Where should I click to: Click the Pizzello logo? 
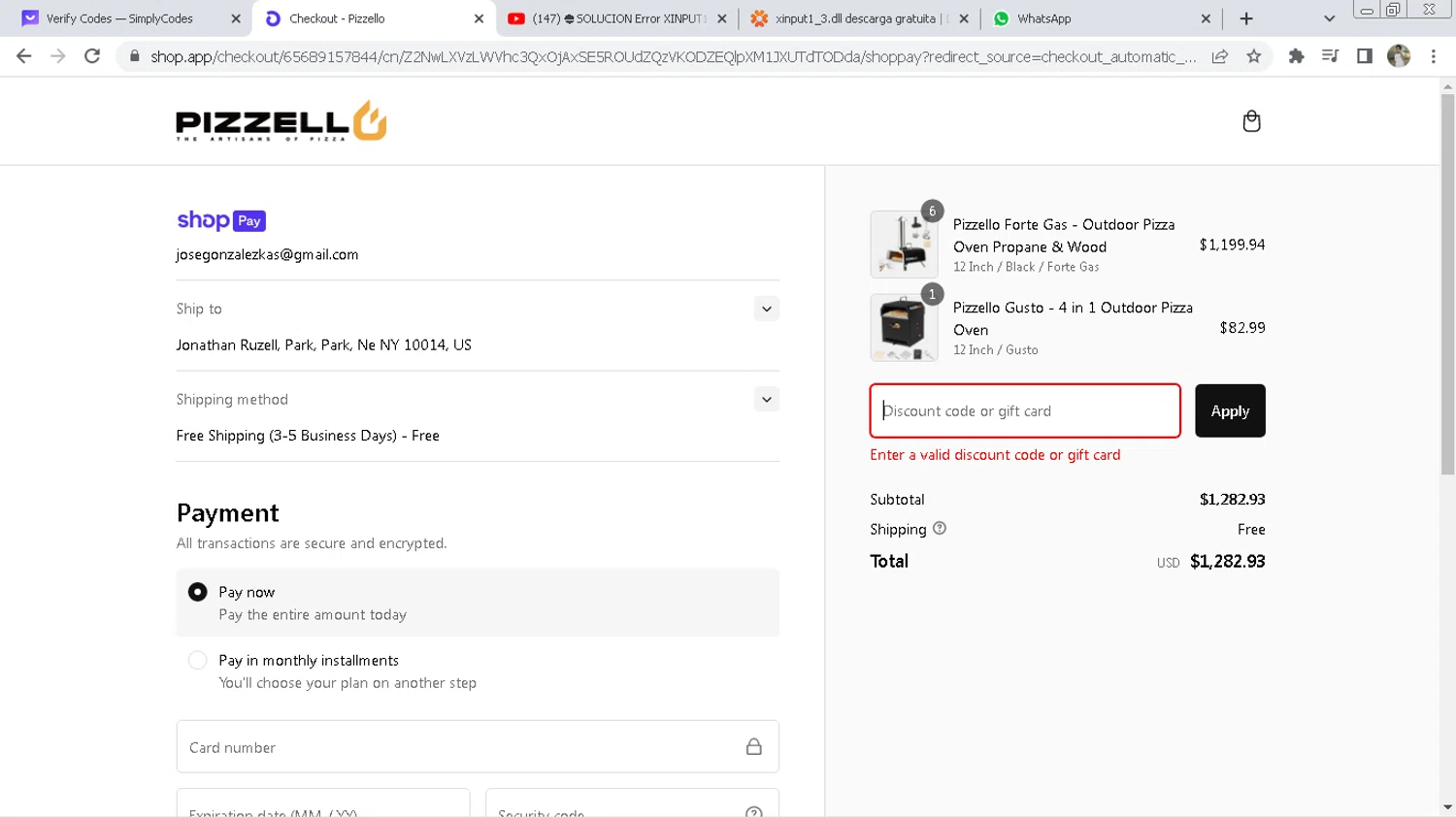(281, 121)
